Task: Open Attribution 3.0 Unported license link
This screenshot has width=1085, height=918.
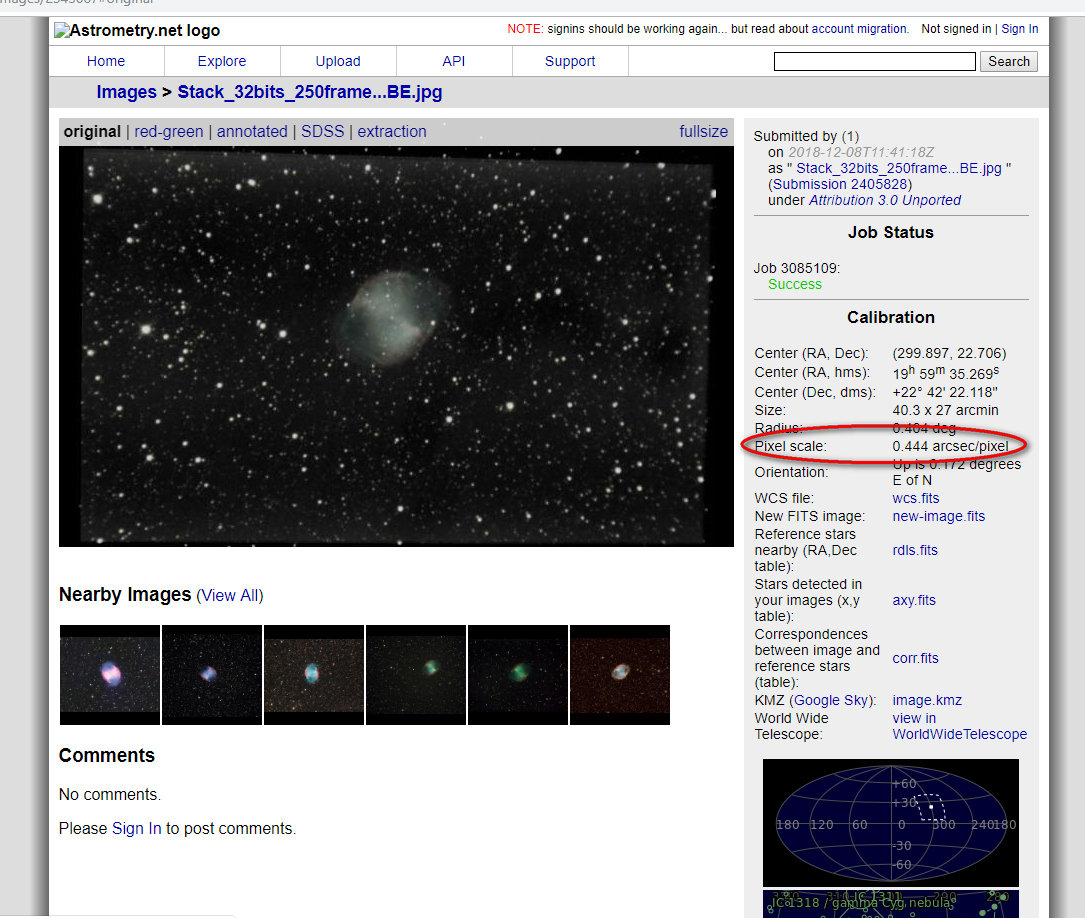Action: 884,200
